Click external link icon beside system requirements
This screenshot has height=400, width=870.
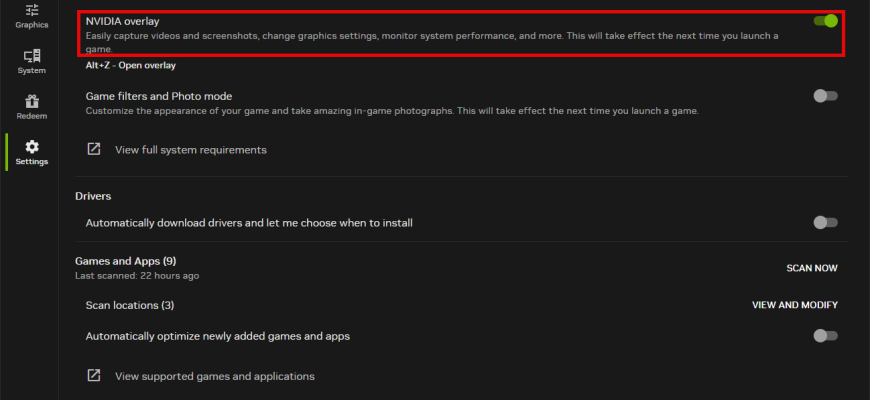(94, 149)
